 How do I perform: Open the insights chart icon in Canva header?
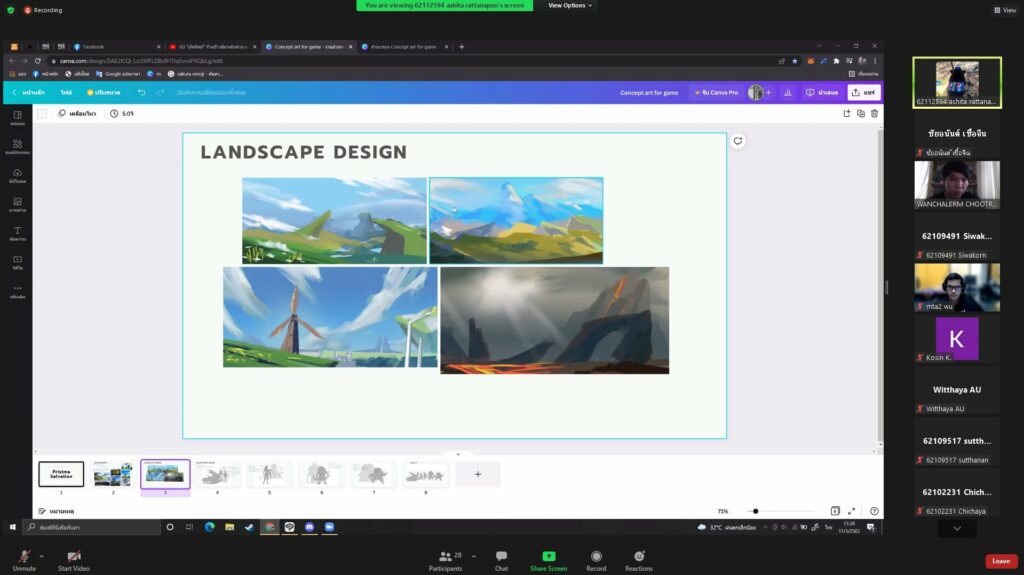[788, 92]
